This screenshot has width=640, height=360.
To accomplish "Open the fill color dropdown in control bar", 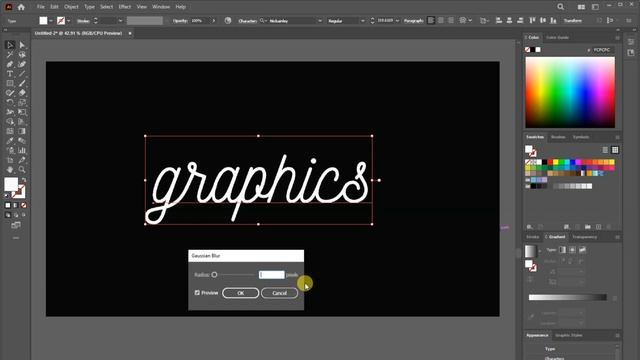I will pyautogui.click(x=51, y=20).
